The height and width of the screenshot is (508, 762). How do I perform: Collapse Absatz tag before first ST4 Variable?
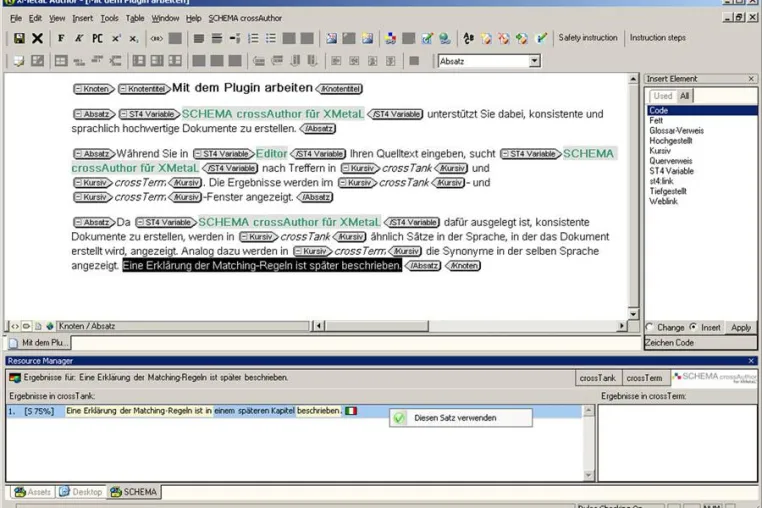point(78,114)
